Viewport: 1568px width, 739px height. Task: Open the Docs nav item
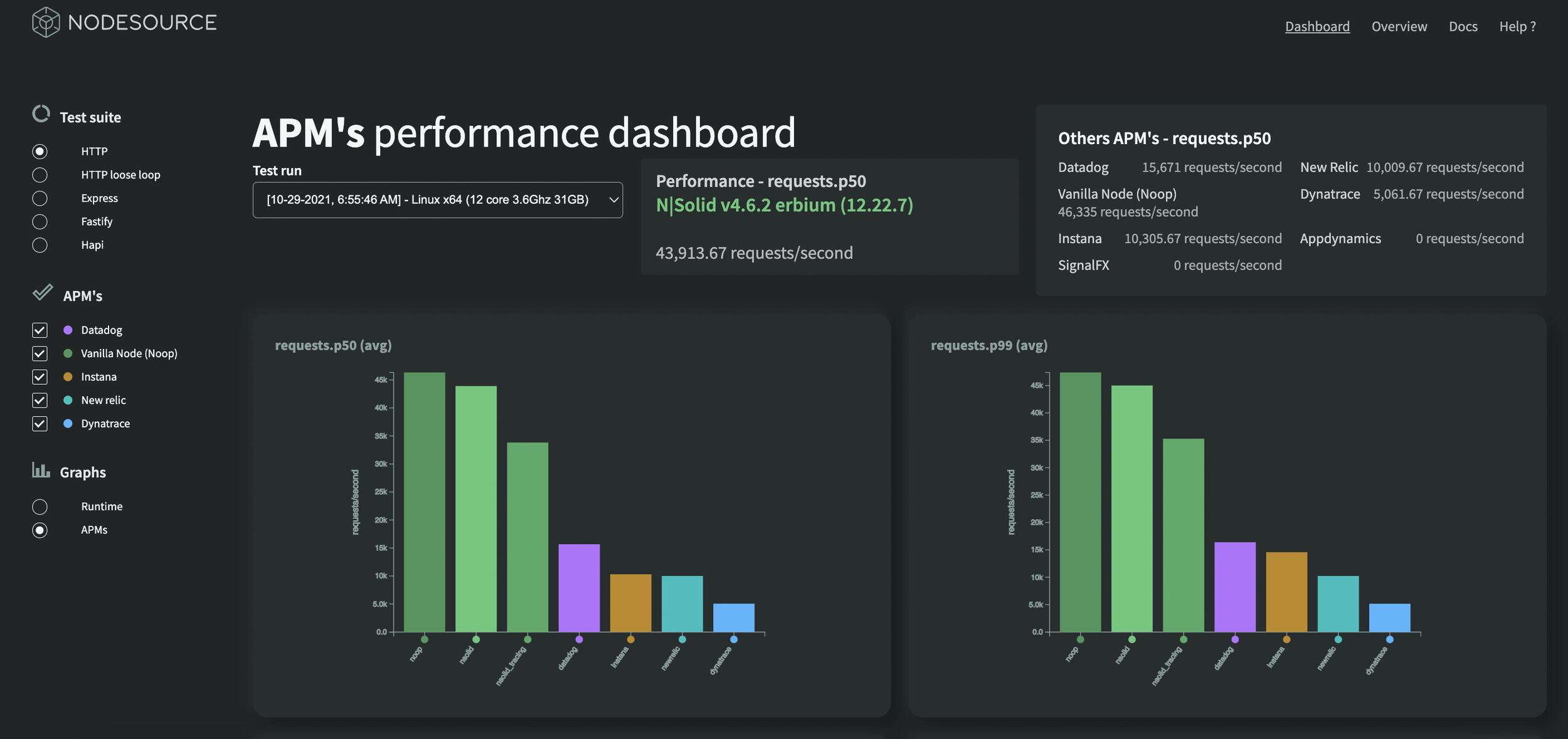[1463, 26]
